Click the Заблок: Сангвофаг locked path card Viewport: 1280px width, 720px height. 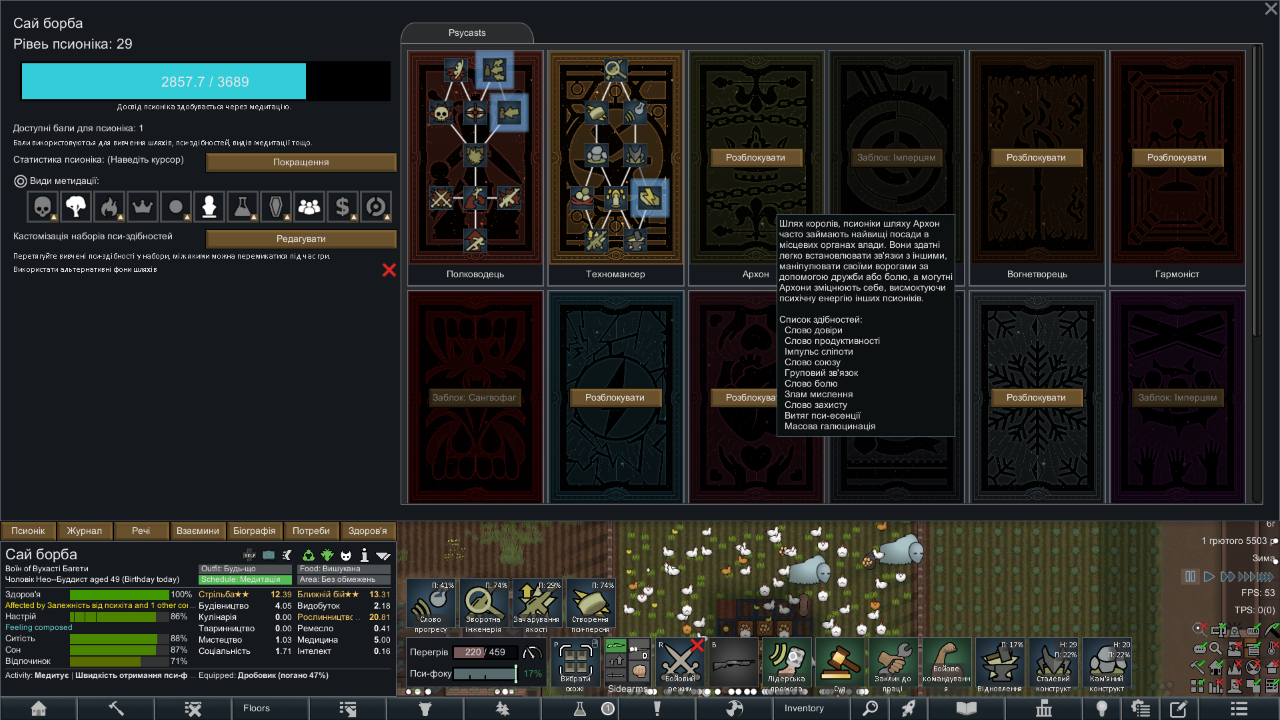point(475,396)
